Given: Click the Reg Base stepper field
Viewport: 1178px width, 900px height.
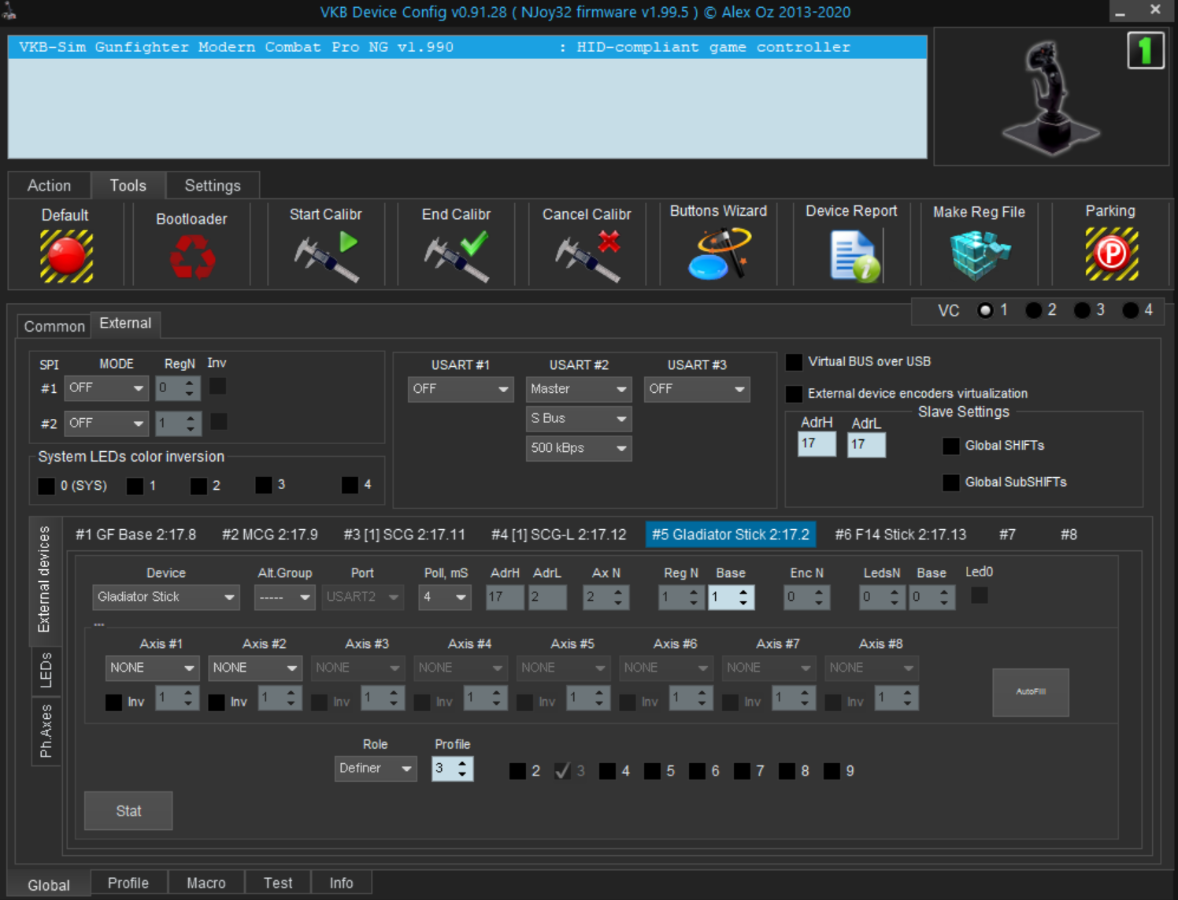Looking at the screenshot, I should (x=731, y=597).
